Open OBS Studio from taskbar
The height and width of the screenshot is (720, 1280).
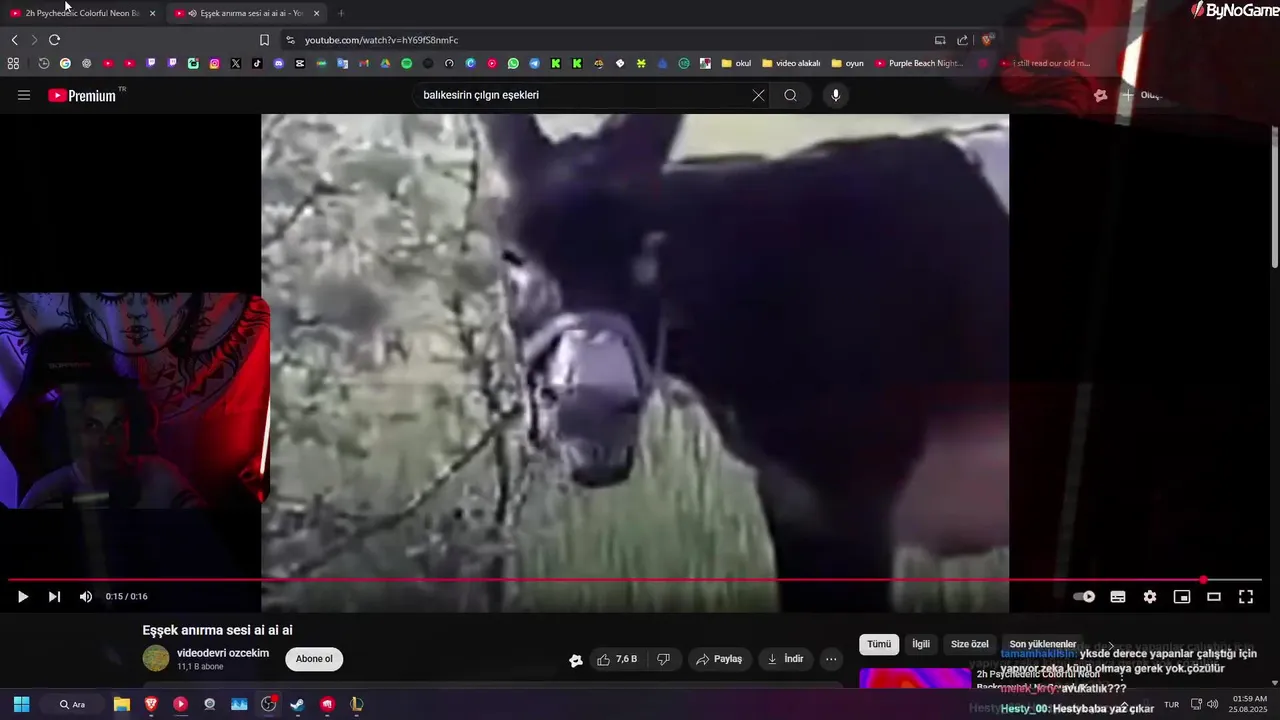tap(268, 704)
